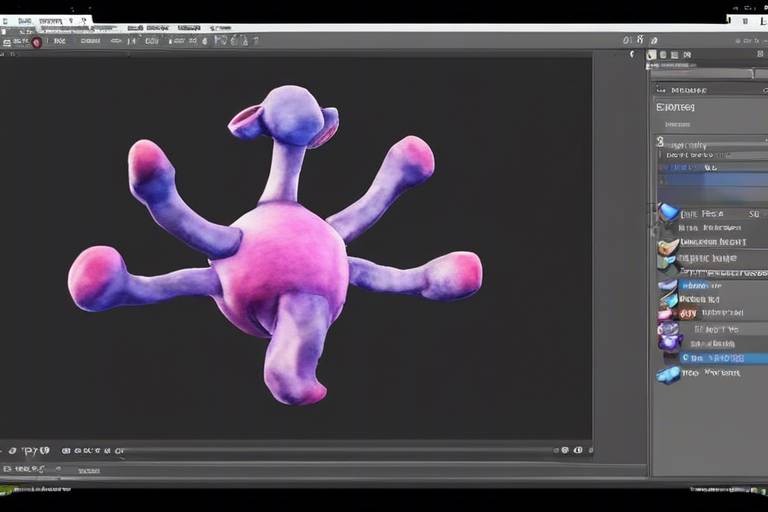Click the slanted pen-like icon at top-right toolbar
This screenshot has width=768, height=512.
(x=654, y=41)
